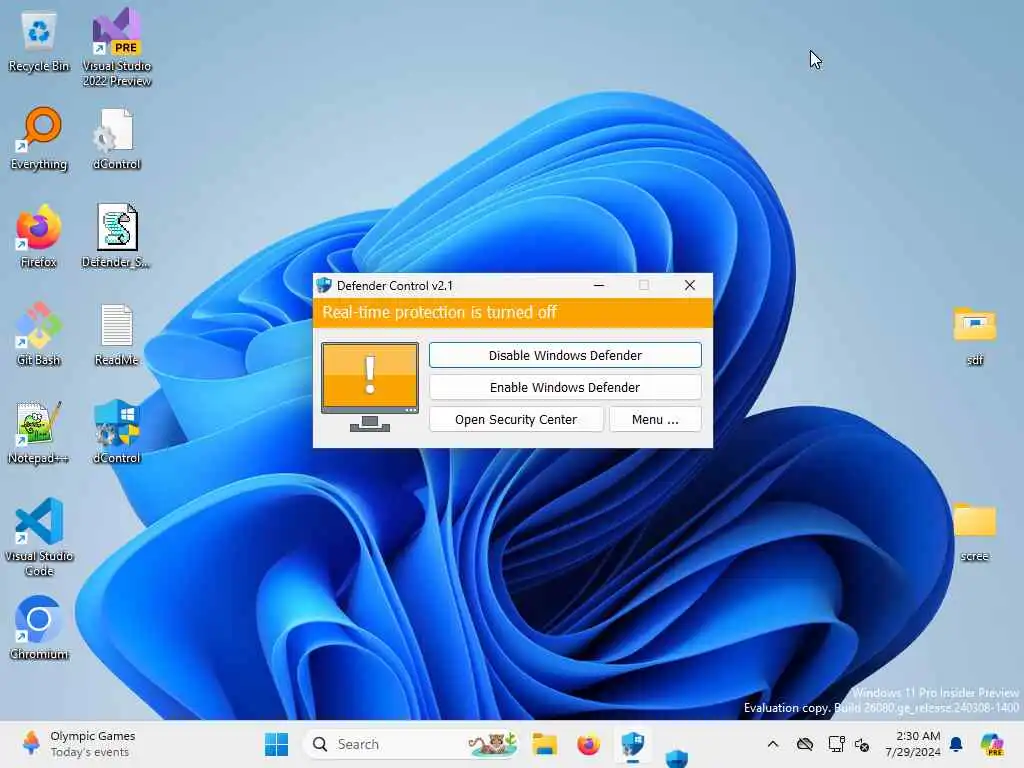The image size is (1024, 768).
Task: Select the Git Bash shortcut
Action: coord(39,334)
